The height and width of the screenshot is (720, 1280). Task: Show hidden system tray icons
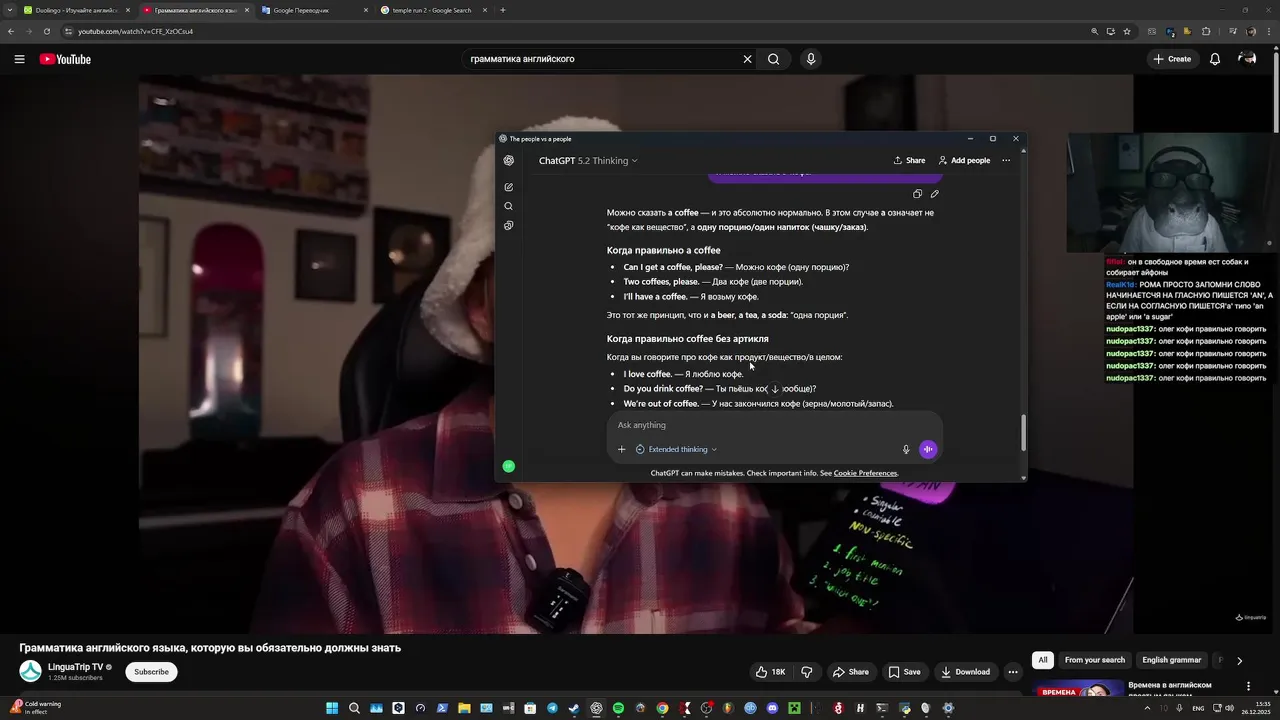[1145, 708]
